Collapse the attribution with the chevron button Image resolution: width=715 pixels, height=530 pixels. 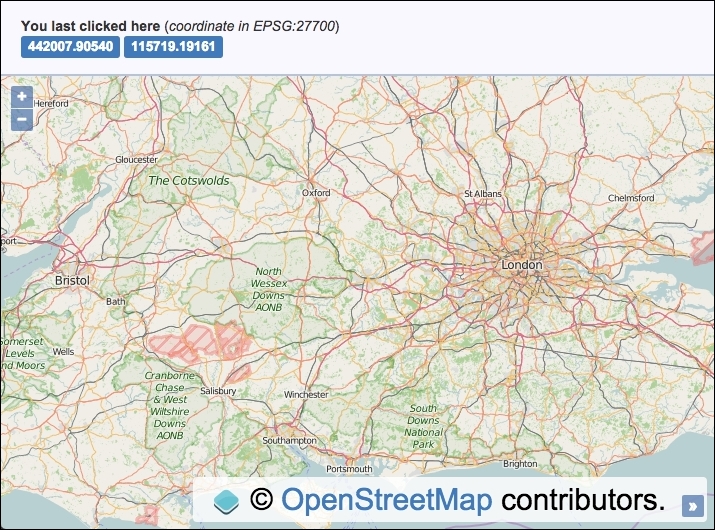pos(692,506)
